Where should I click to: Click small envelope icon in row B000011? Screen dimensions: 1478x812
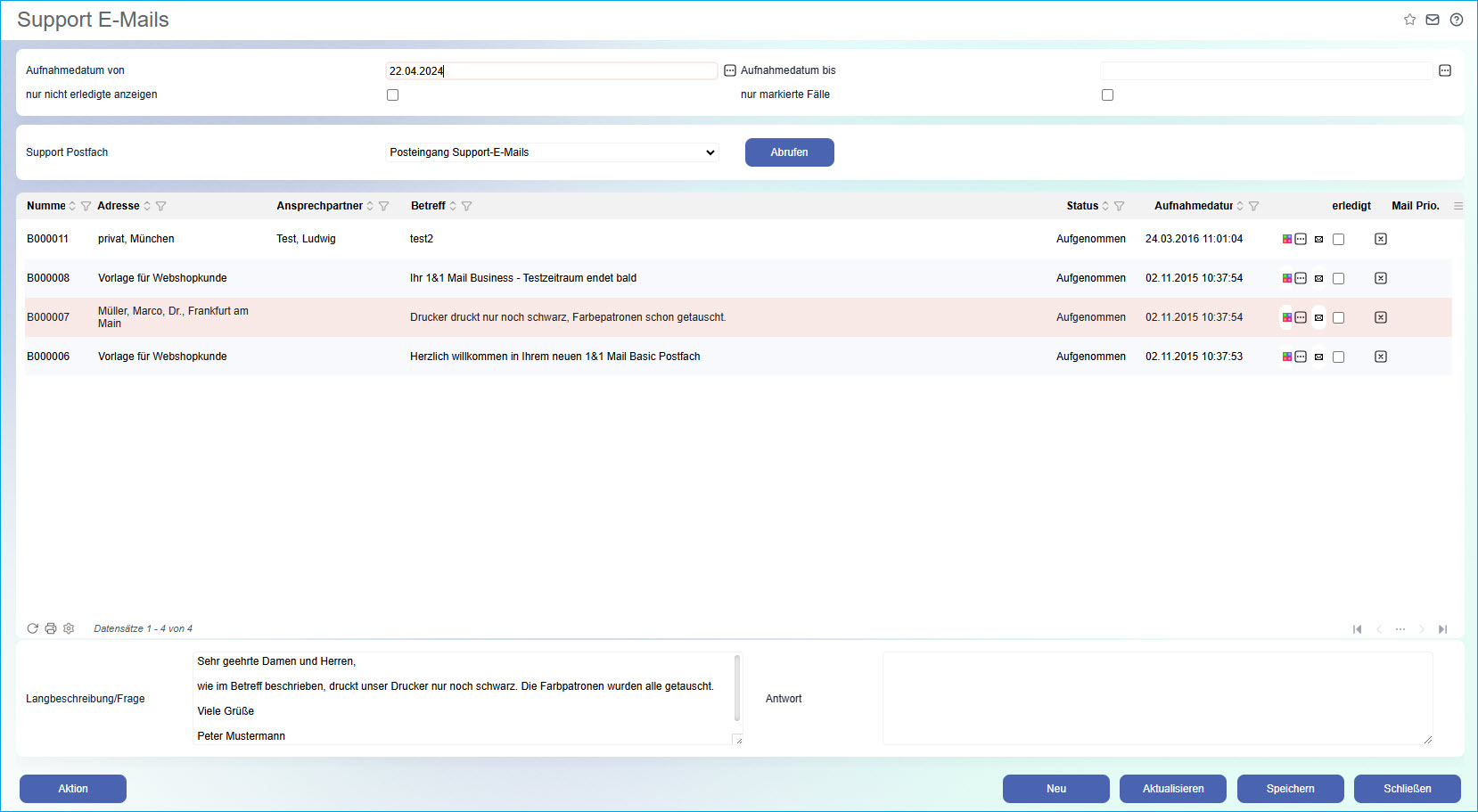[x=1319, y=240]
